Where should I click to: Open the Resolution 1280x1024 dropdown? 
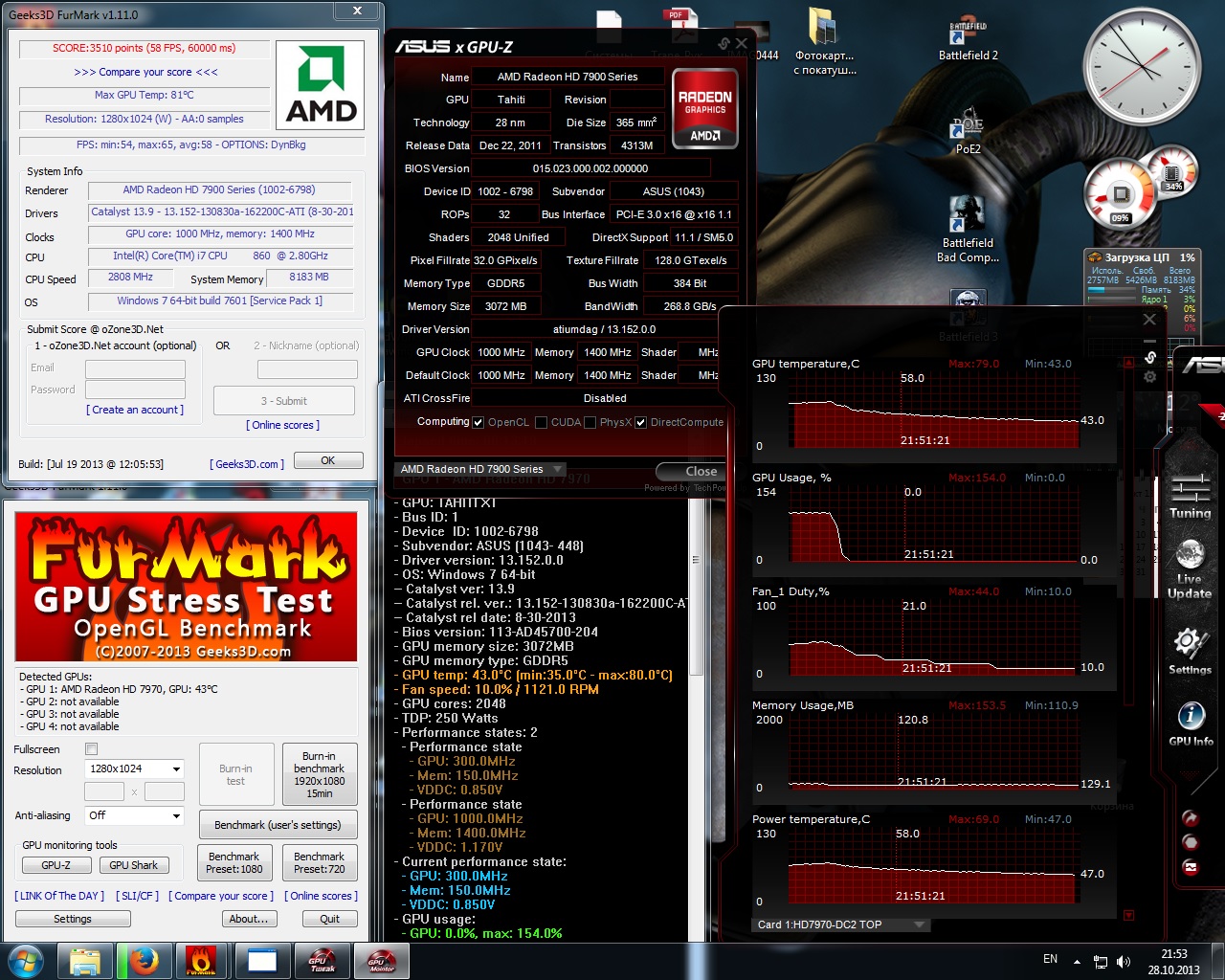tap(135, 769)
